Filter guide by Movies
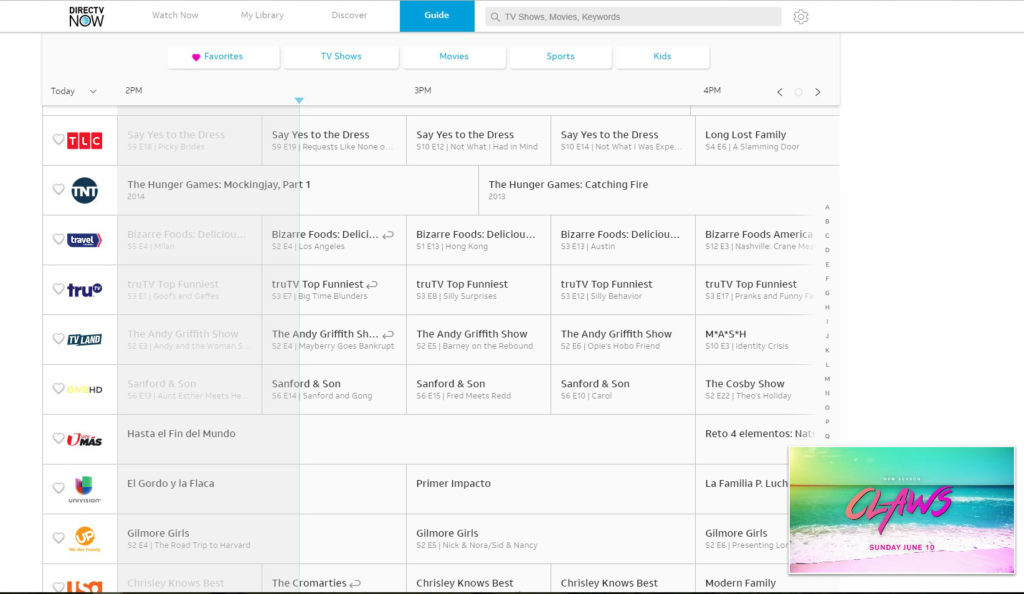 454,57
